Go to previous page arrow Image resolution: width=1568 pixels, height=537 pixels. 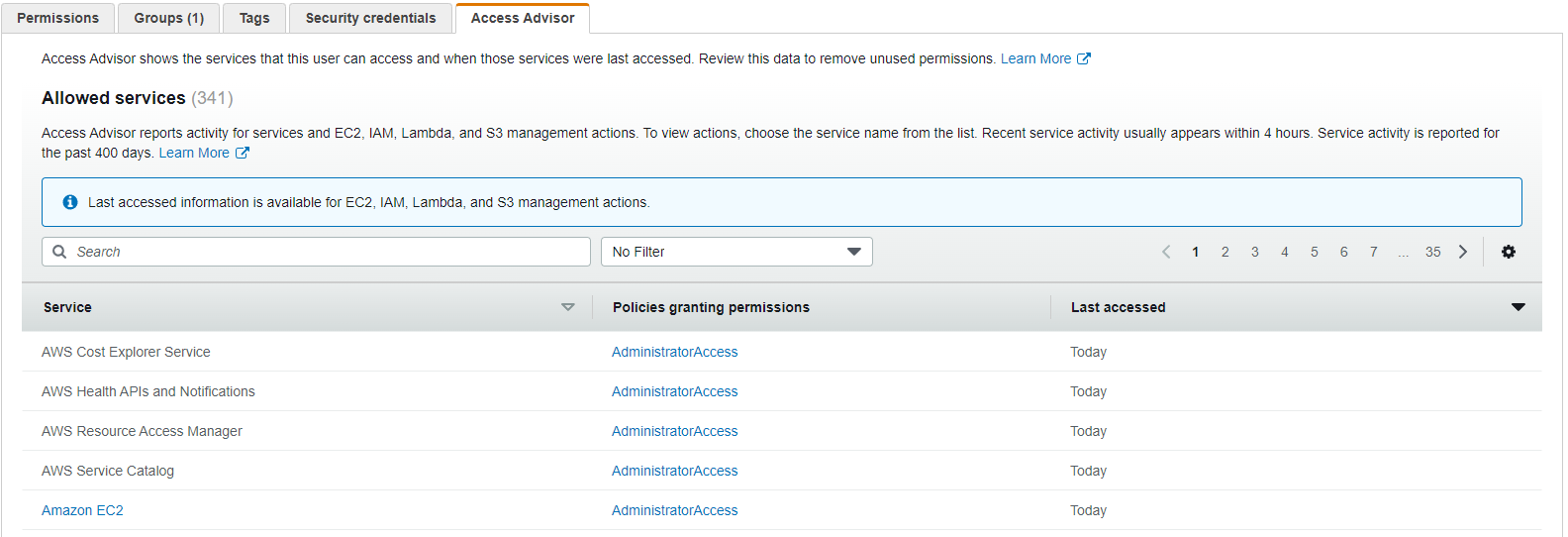(1166, 252)
